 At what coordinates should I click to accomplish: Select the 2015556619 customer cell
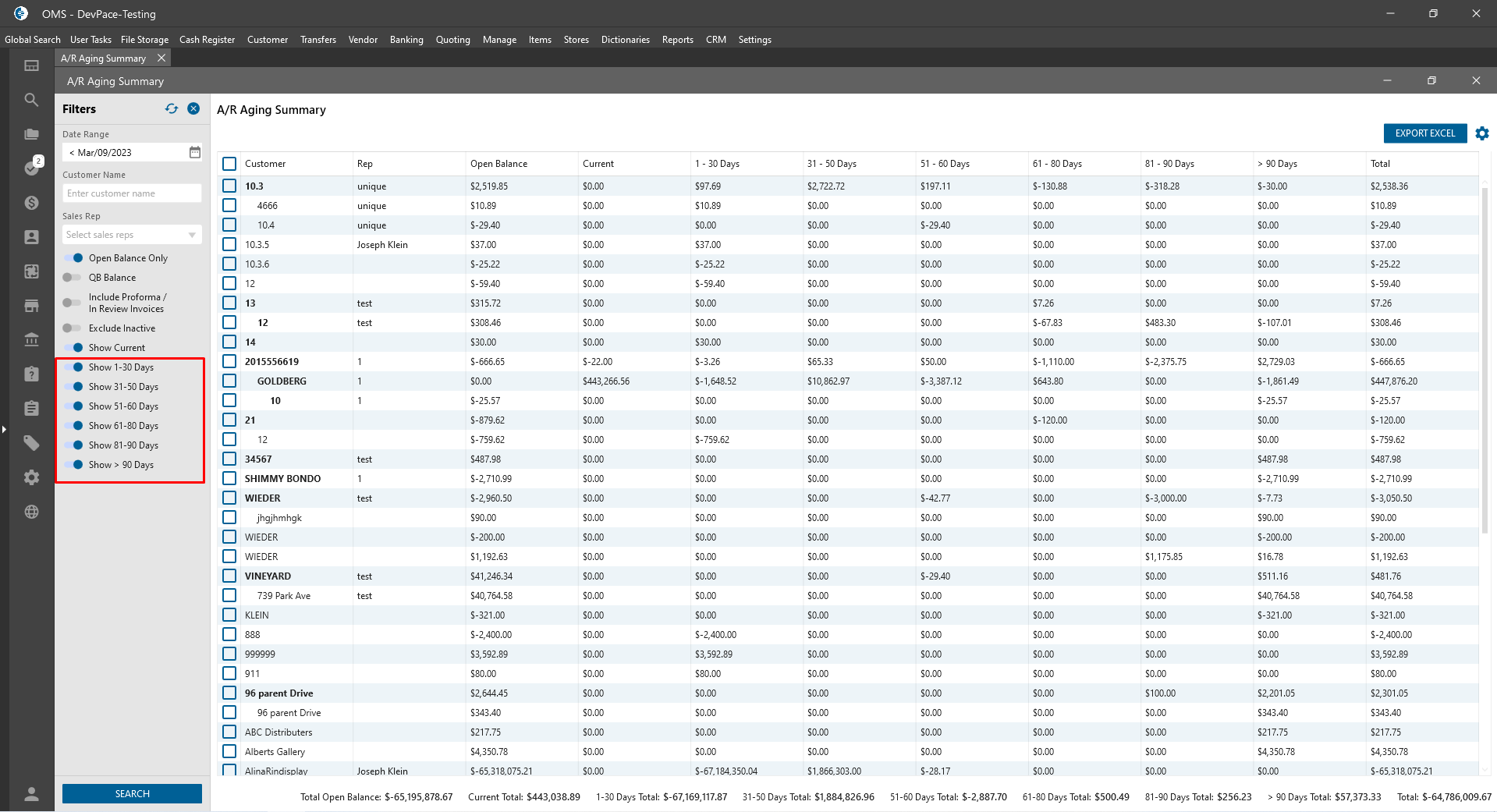(296, 361)
